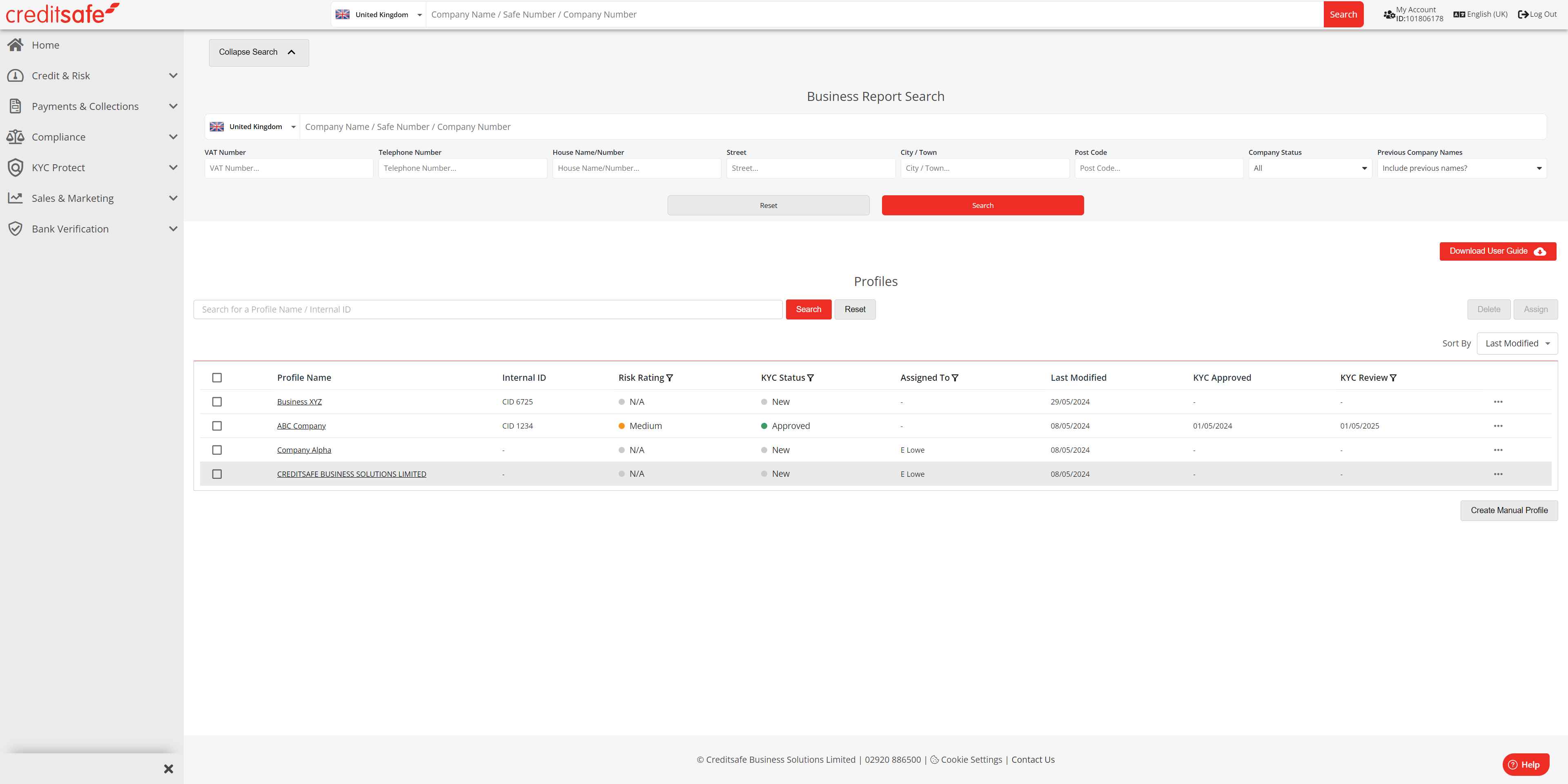Image resolution: width=1568 pixels, height=784 pixels.
Task: Click the Contact Us footer link
Action: point(1033,759)
